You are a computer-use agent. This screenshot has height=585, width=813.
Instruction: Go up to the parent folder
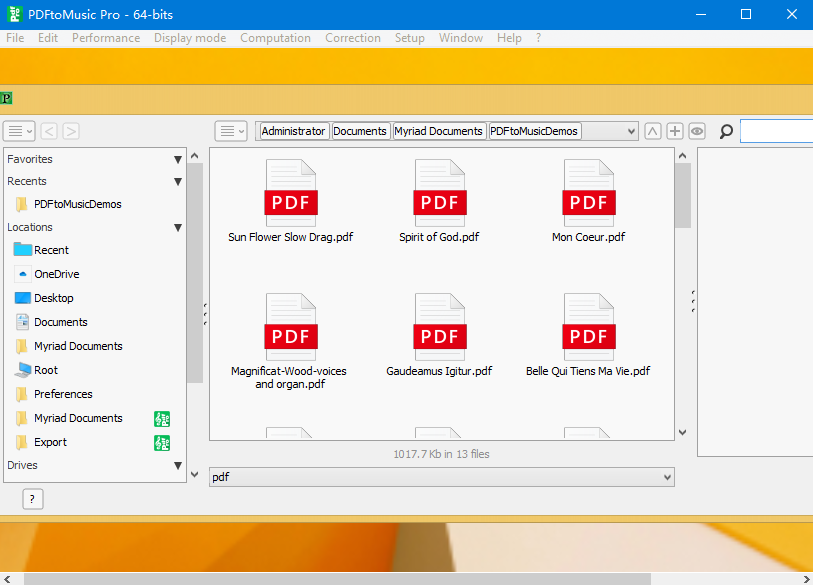point(653,131)
